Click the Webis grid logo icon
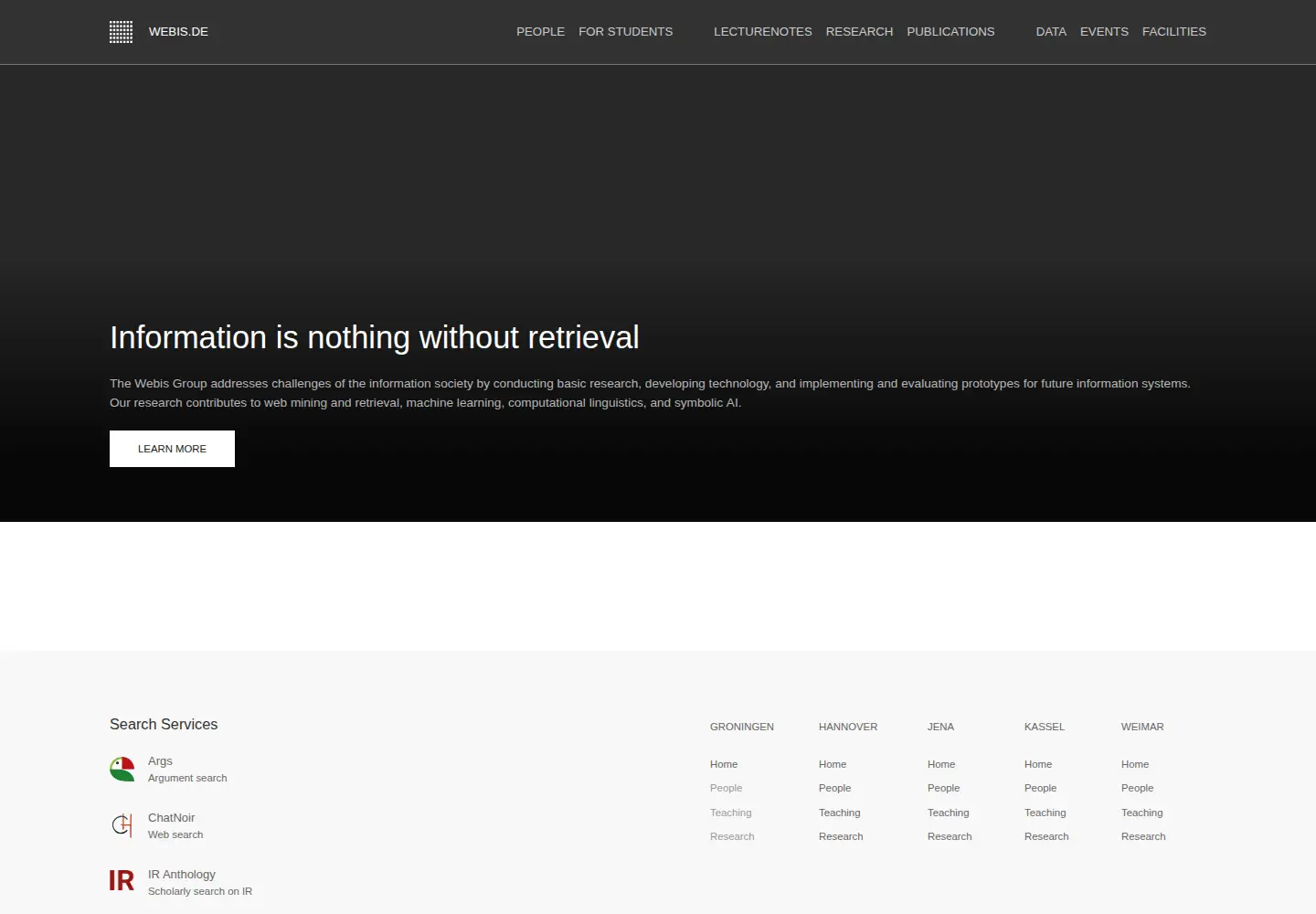Viewport: 1316px width, 914px height. 121,32
